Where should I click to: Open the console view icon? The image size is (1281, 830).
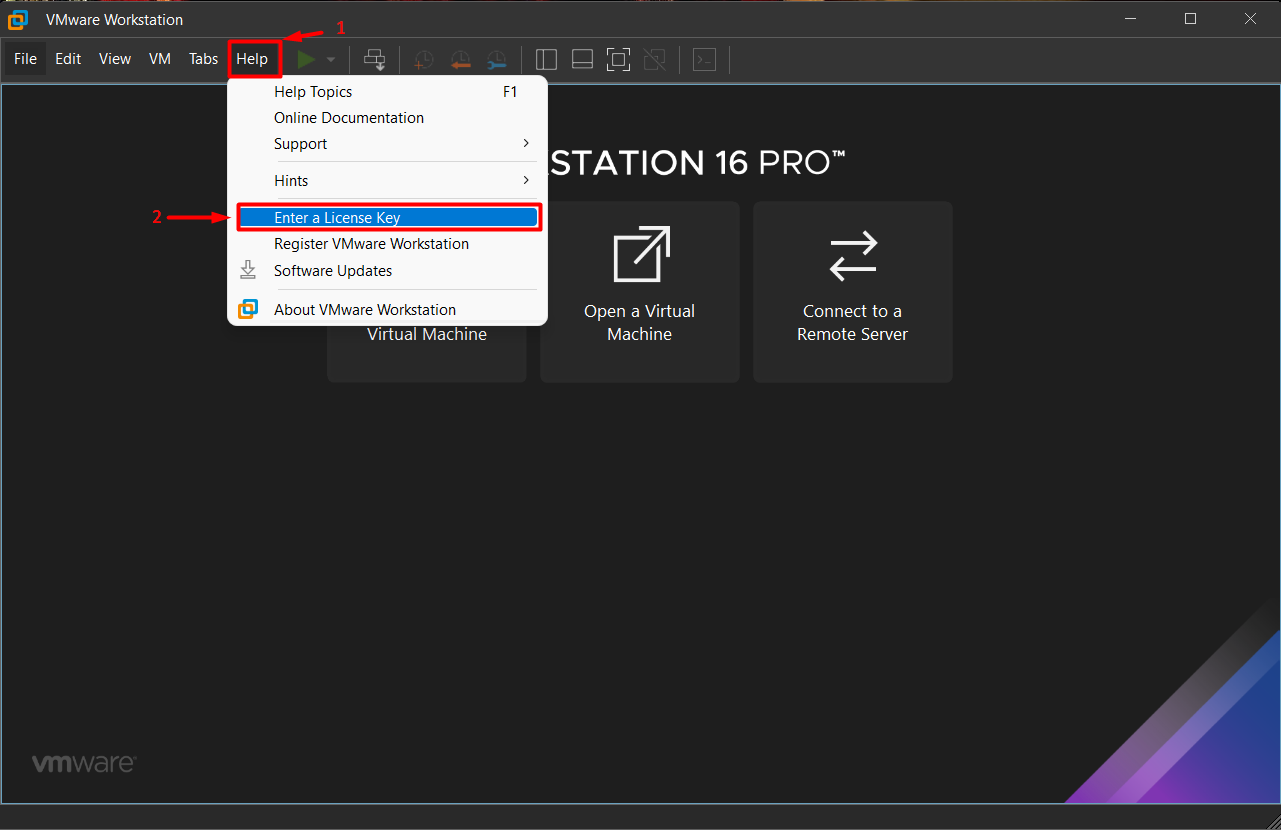[x=705, y=60]
